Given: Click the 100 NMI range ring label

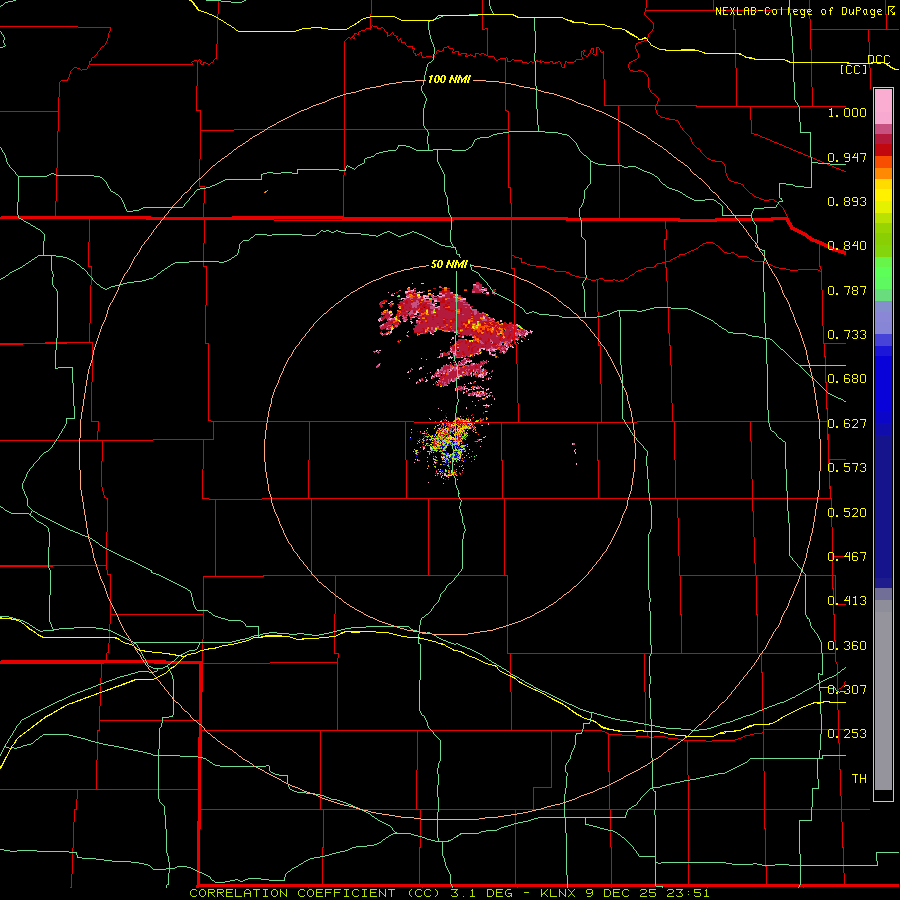Looking at the screenshot, I should [449, 79].
